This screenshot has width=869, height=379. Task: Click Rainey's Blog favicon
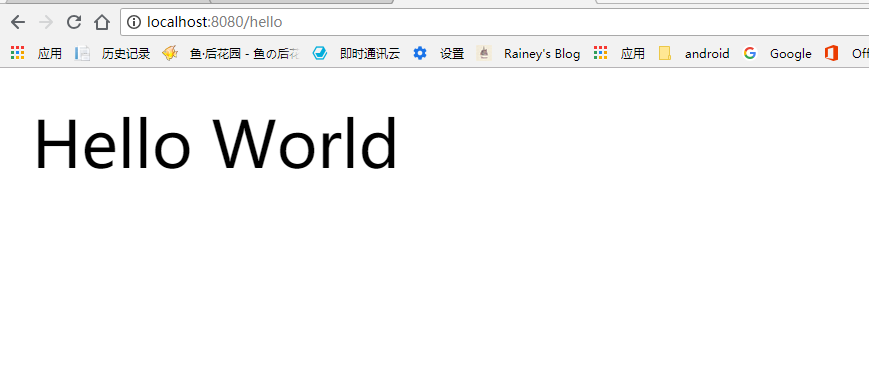(x=484, y=53)
